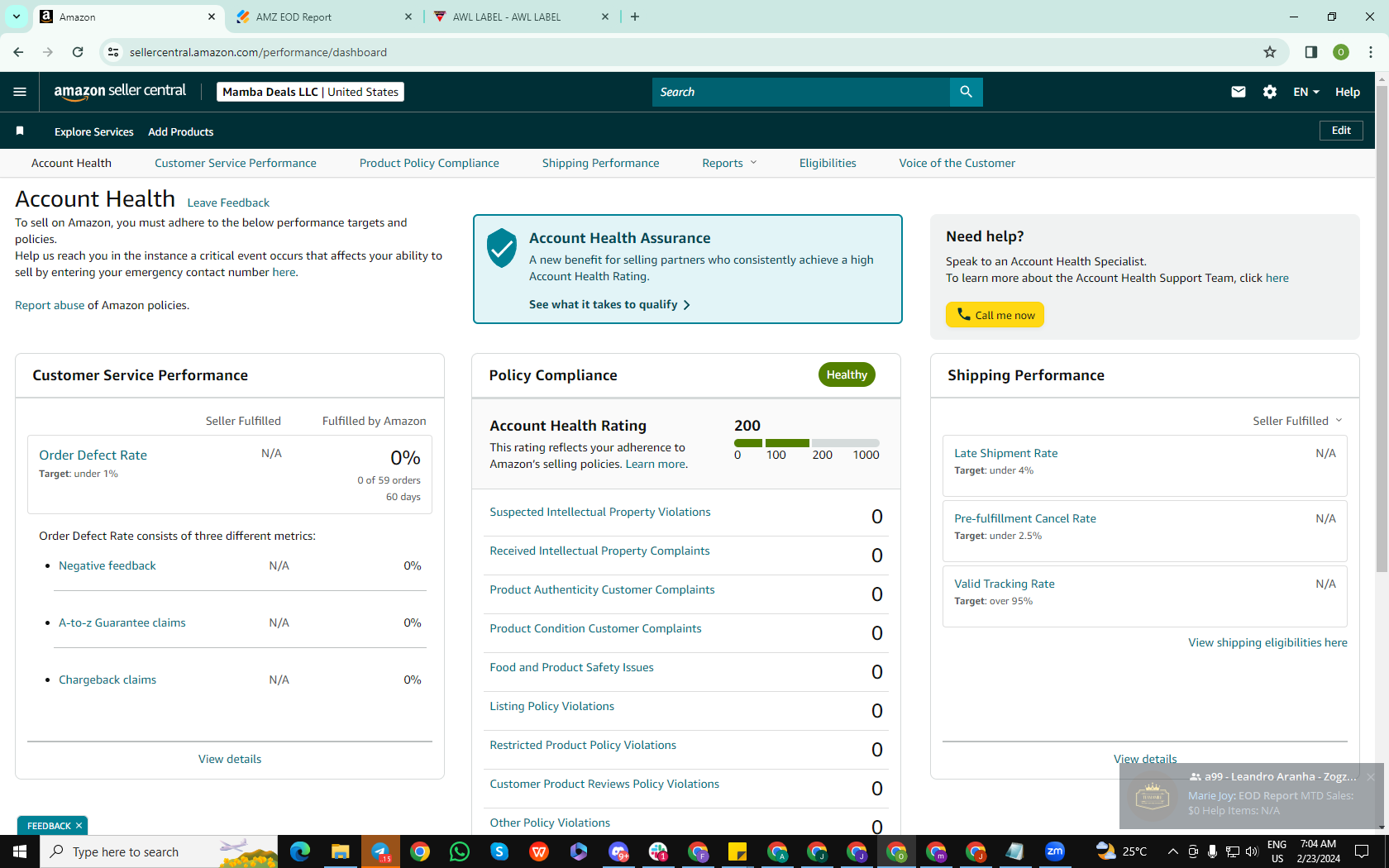Screen dimensions: 1389x868
Task: Open browser side panel icon
Action: pos(1311,52)
